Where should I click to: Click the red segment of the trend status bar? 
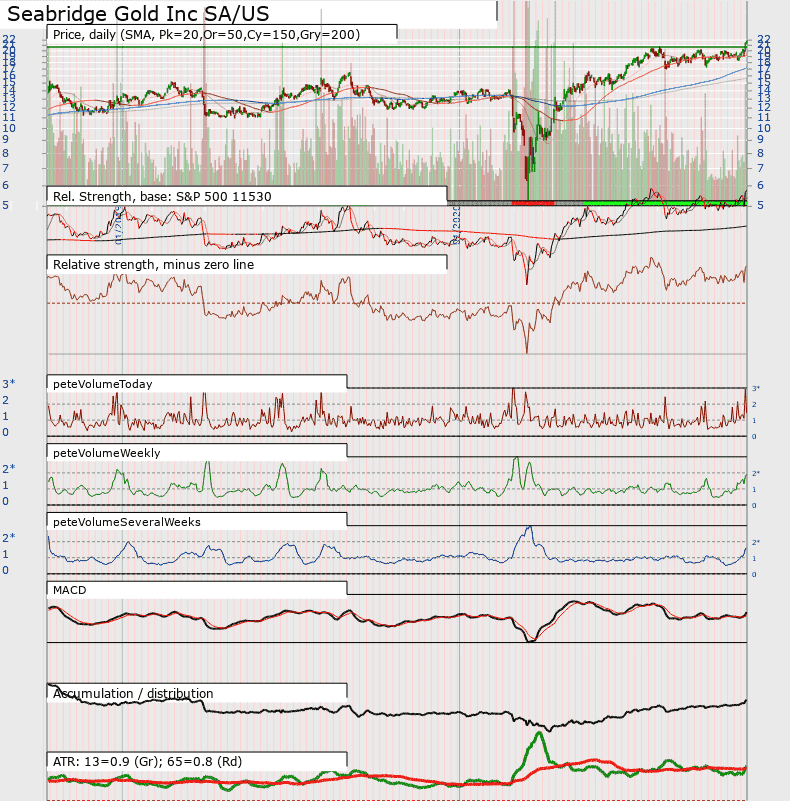(533, 203)
